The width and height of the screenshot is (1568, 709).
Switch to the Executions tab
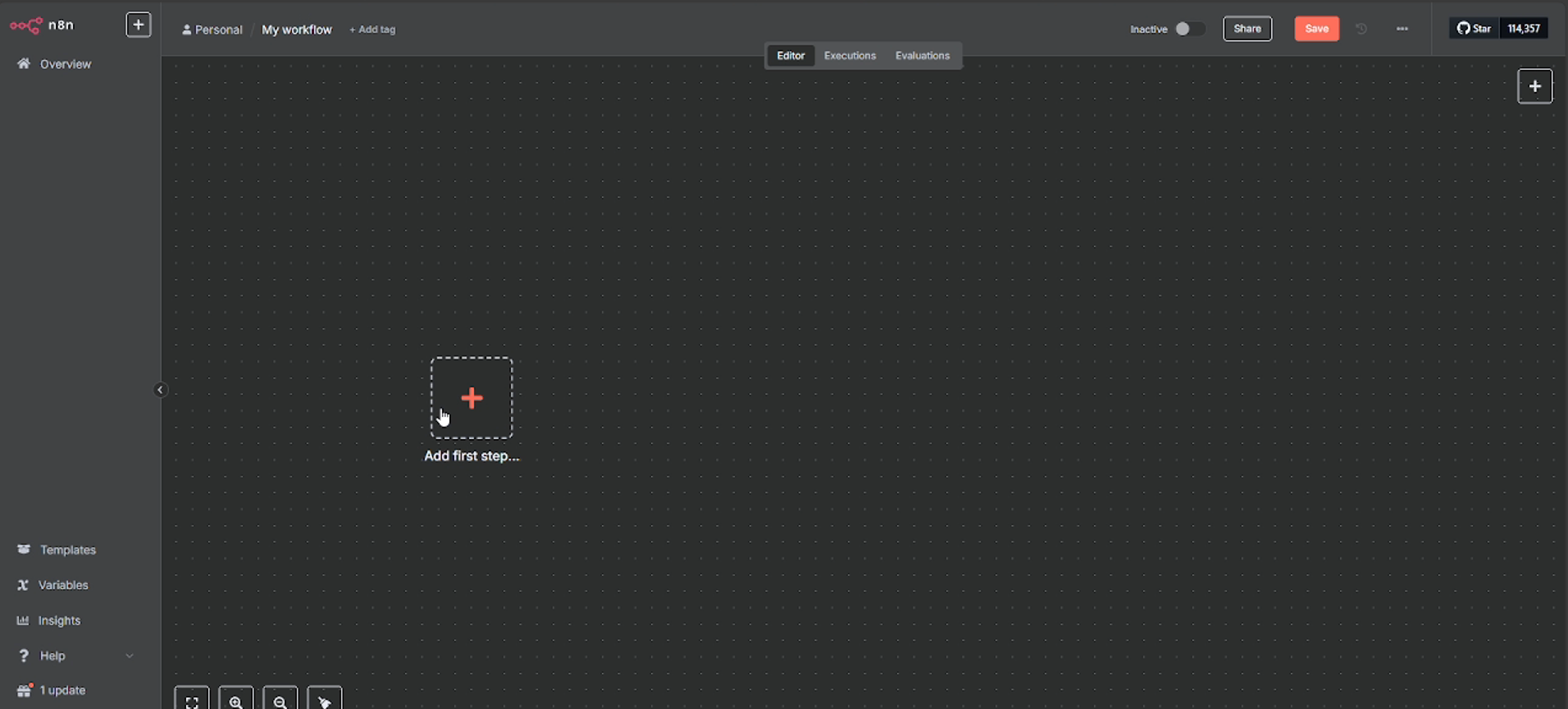(x=850, y=56)
